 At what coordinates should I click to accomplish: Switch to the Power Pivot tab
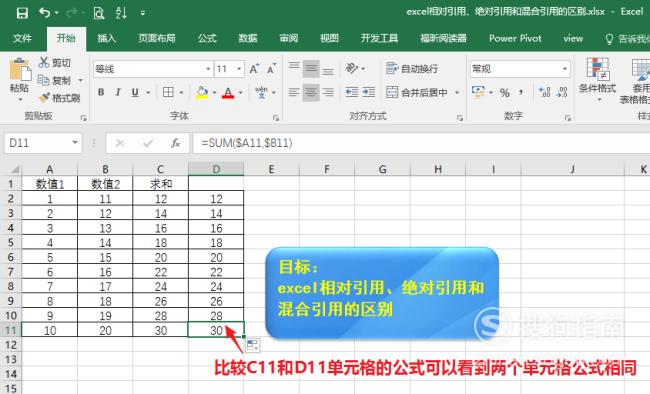tap(515, 39)
